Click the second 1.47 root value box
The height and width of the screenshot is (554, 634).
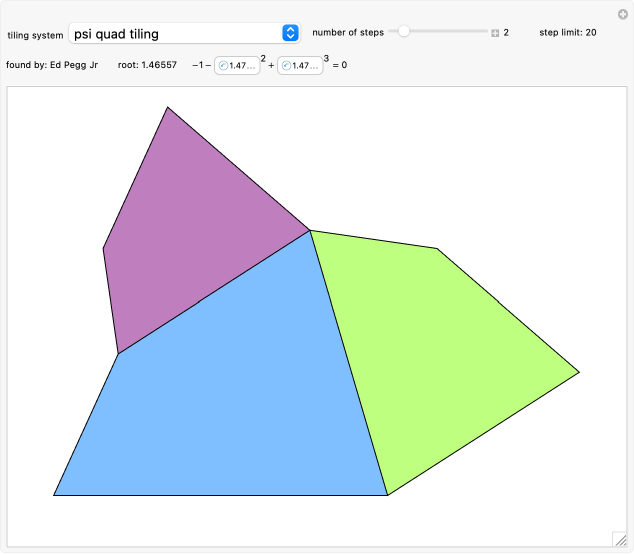click(300, 66)
